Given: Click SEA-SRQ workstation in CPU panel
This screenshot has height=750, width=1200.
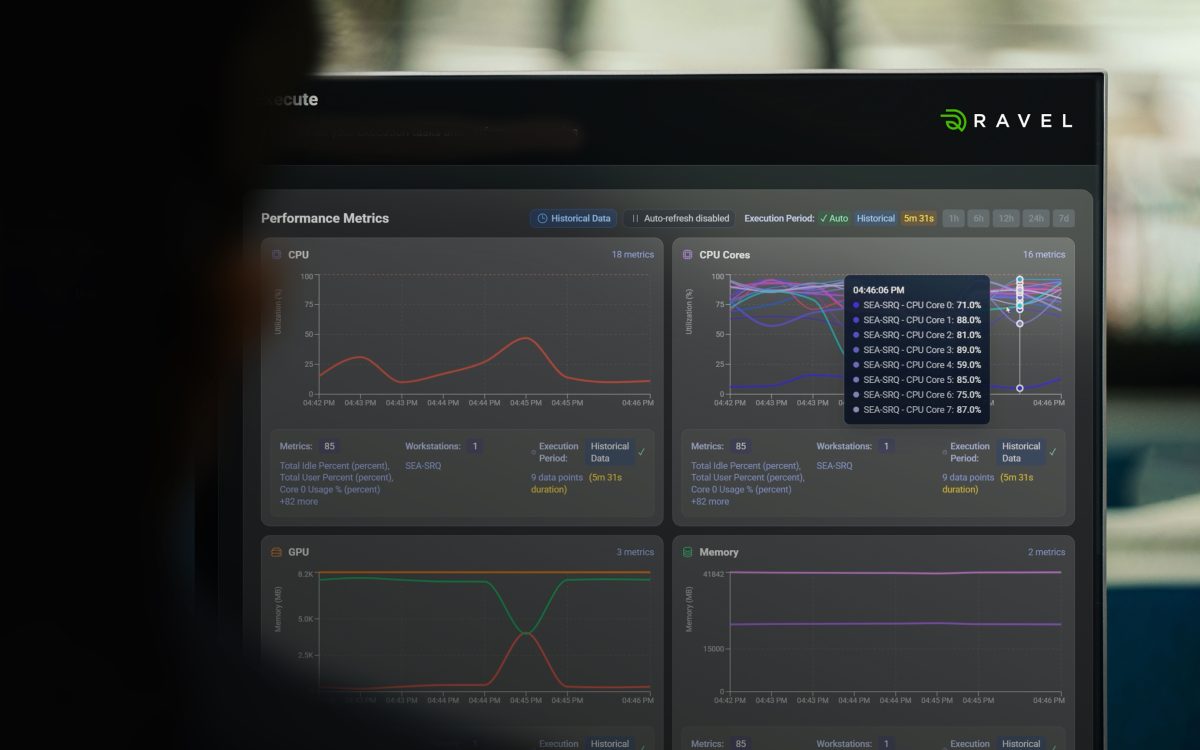Looking at the screenshot, I should pyautogui.click(x=423, y=466).
